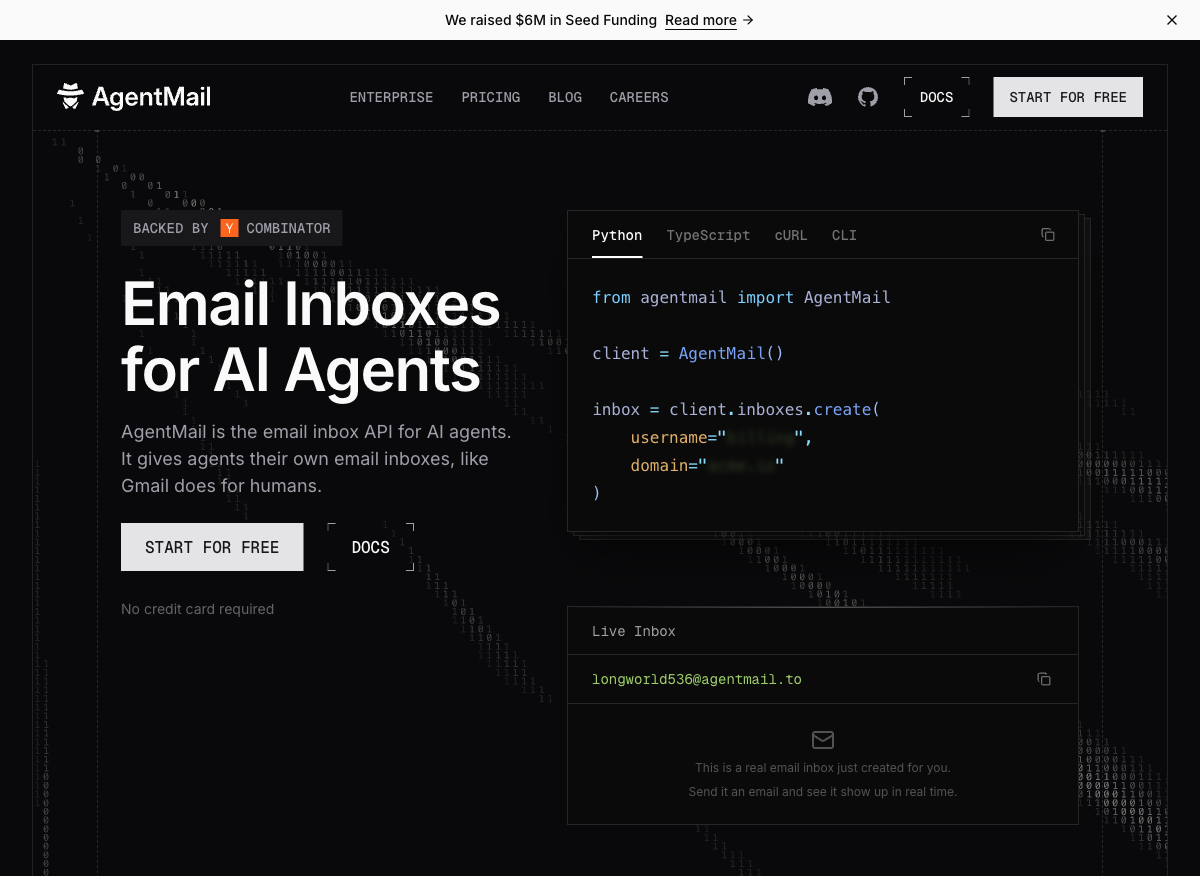Click START FOR FREE in the navbar

pyautogui.click(x=1067, y=97)
